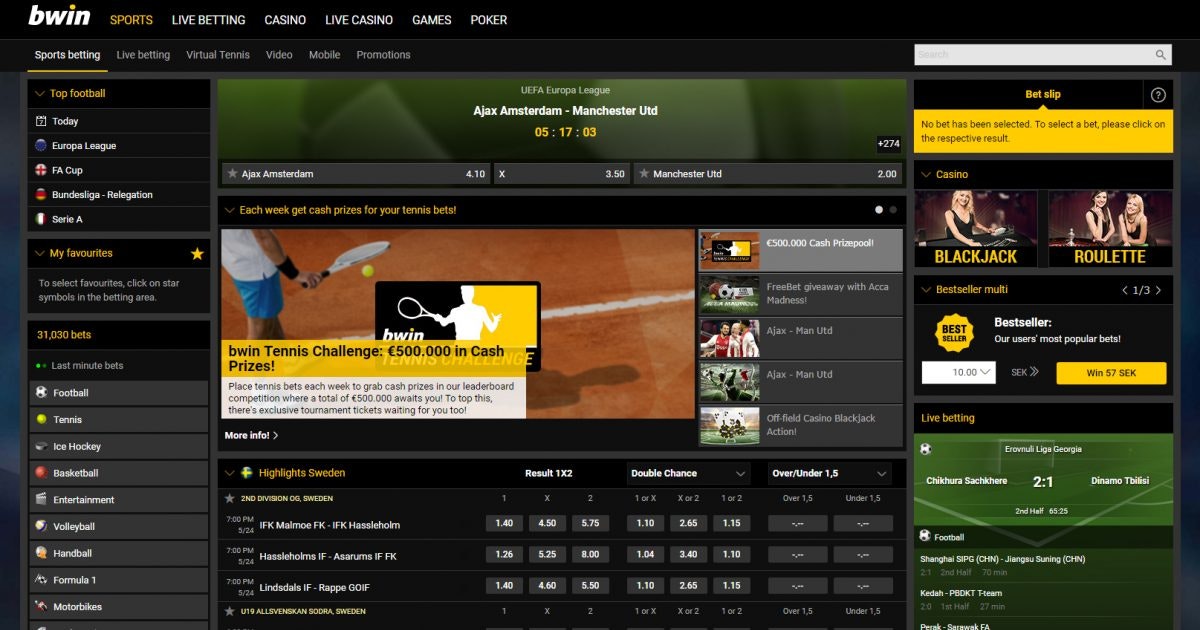
Task: Click the Blackjack casino thumbnail
Action: 975,230
